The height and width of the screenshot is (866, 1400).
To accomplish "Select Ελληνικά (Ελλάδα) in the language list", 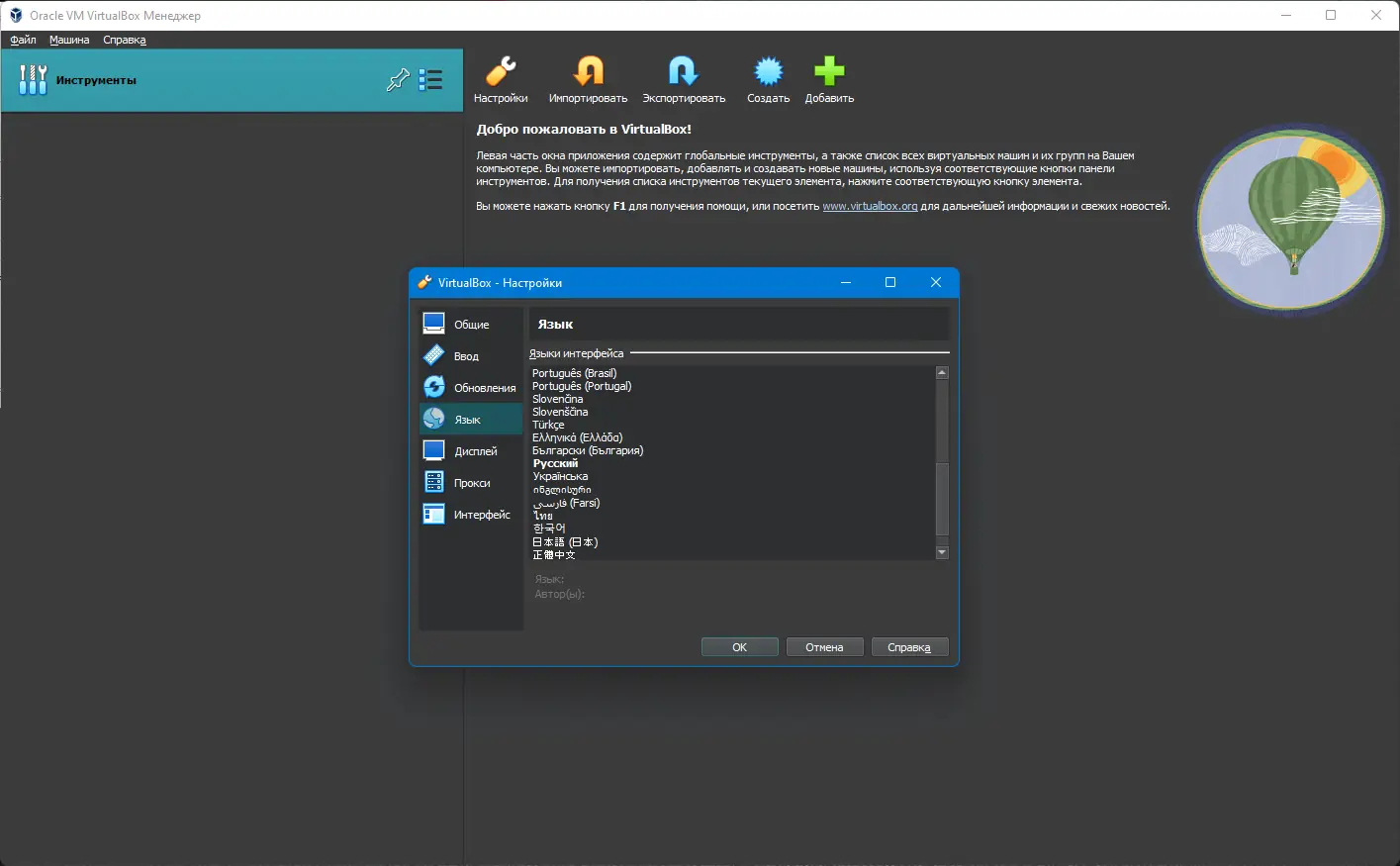I will pos(578,437).
